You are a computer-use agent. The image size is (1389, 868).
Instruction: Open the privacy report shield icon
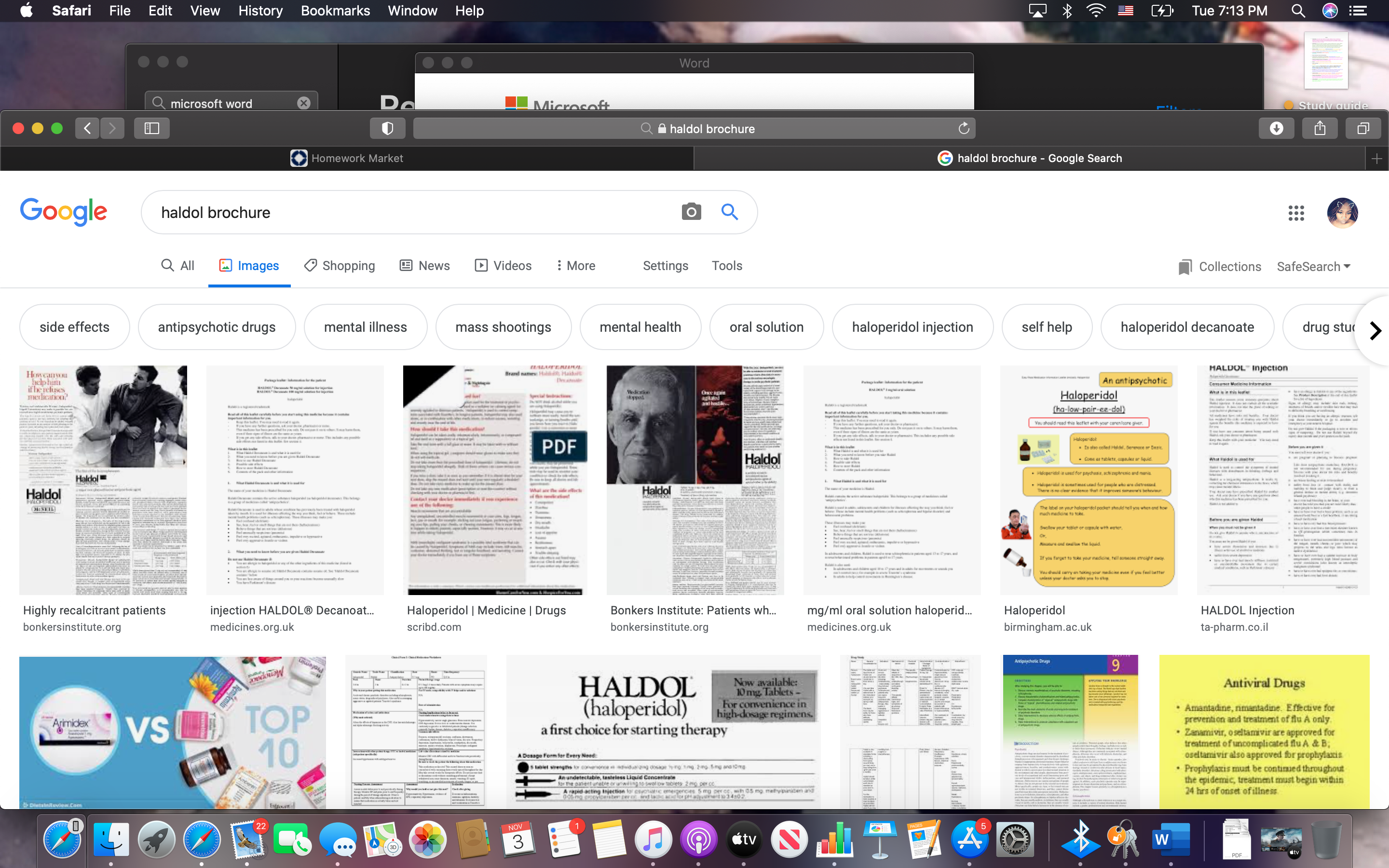click(x=387, y=128)
